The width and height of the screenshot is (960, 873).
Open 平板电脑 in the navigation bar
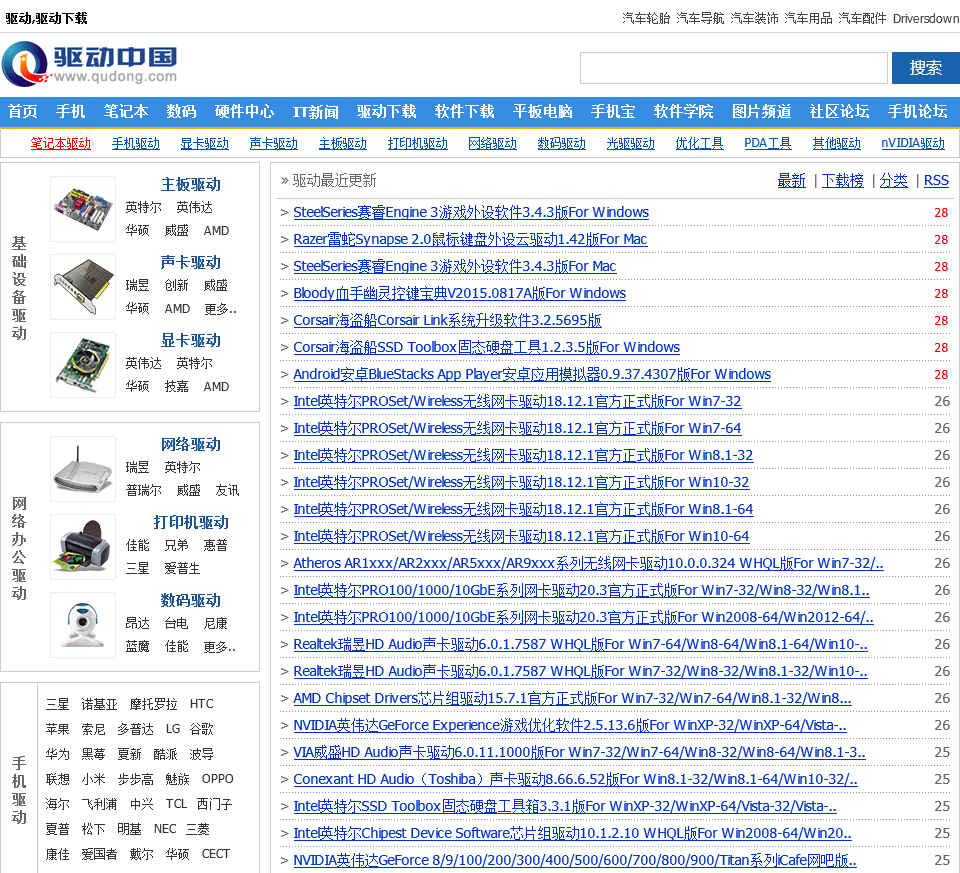(x=542, y=111)
